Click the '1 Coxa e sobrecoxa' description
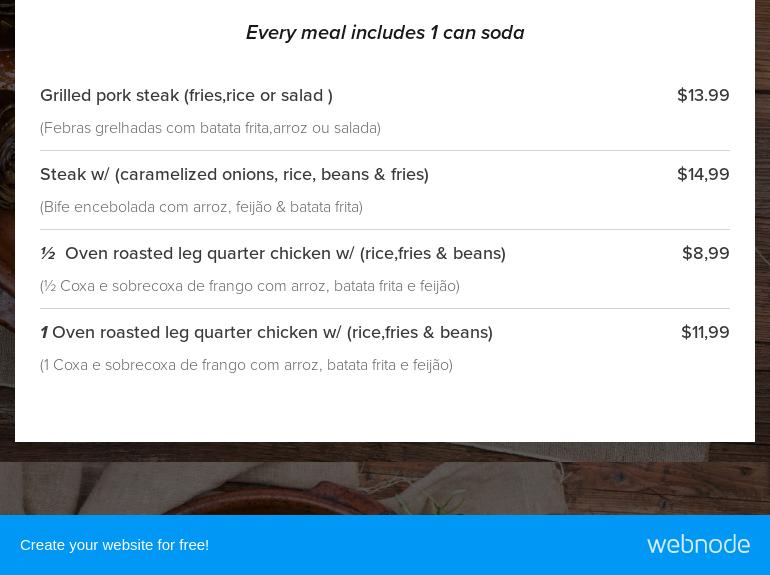The width and height of the screenshot is (770, 575). pyautogui.click(x=246, y=365)
